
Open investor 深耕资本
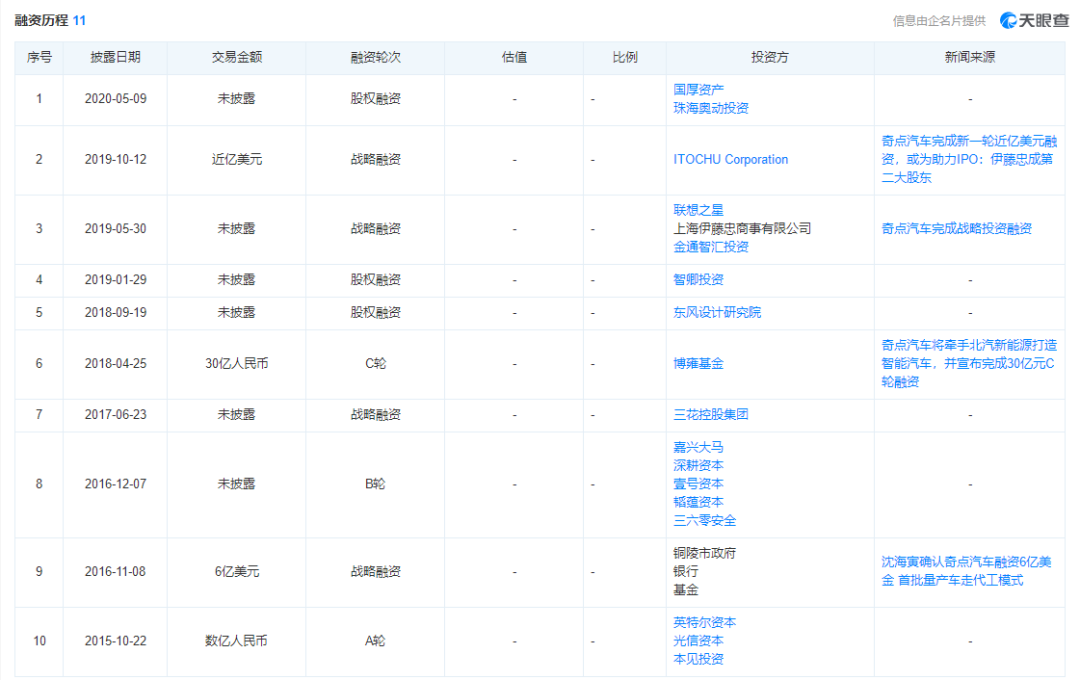(x=698, y=466)
